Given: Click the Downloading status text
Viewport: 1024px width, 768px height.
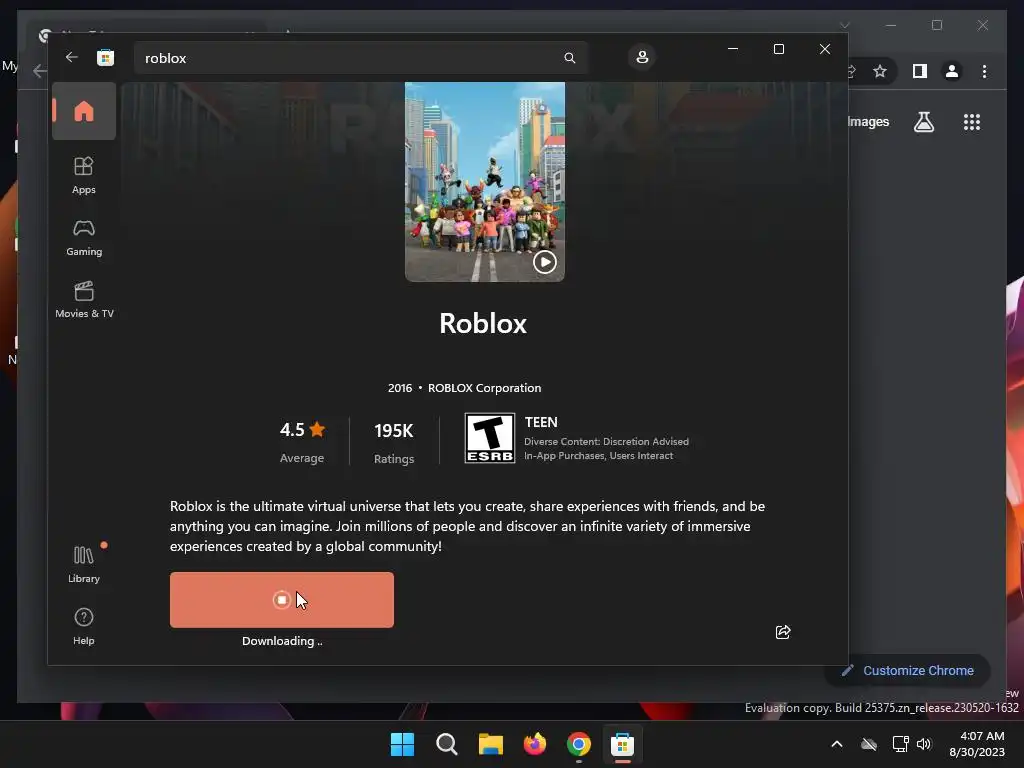Looking at the screenshot, I should [282, 641].
